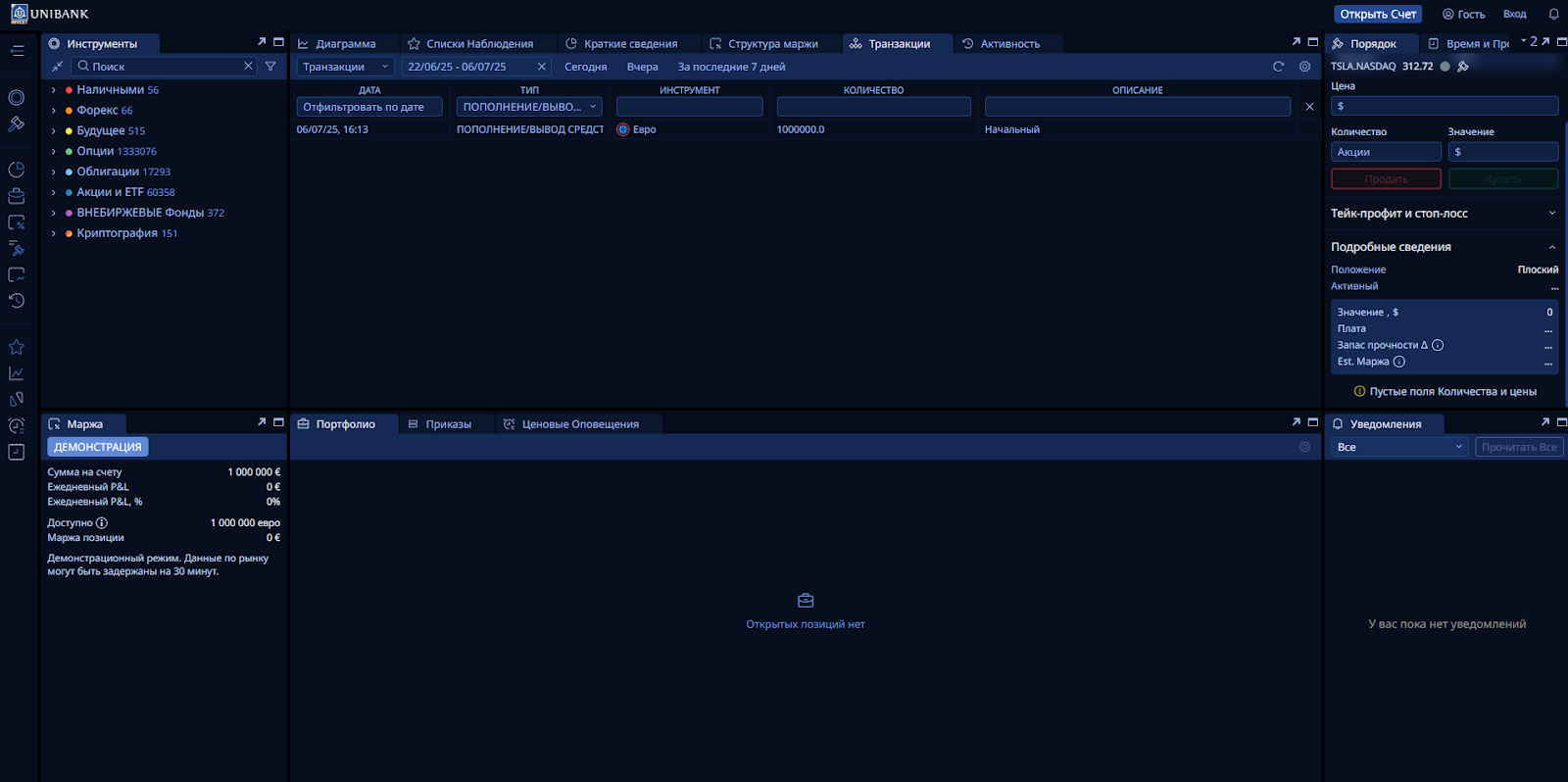This screenshot has width=1568, height=782.
Task: Refresh the Транзакции table
Action: tap(1278, 67)
